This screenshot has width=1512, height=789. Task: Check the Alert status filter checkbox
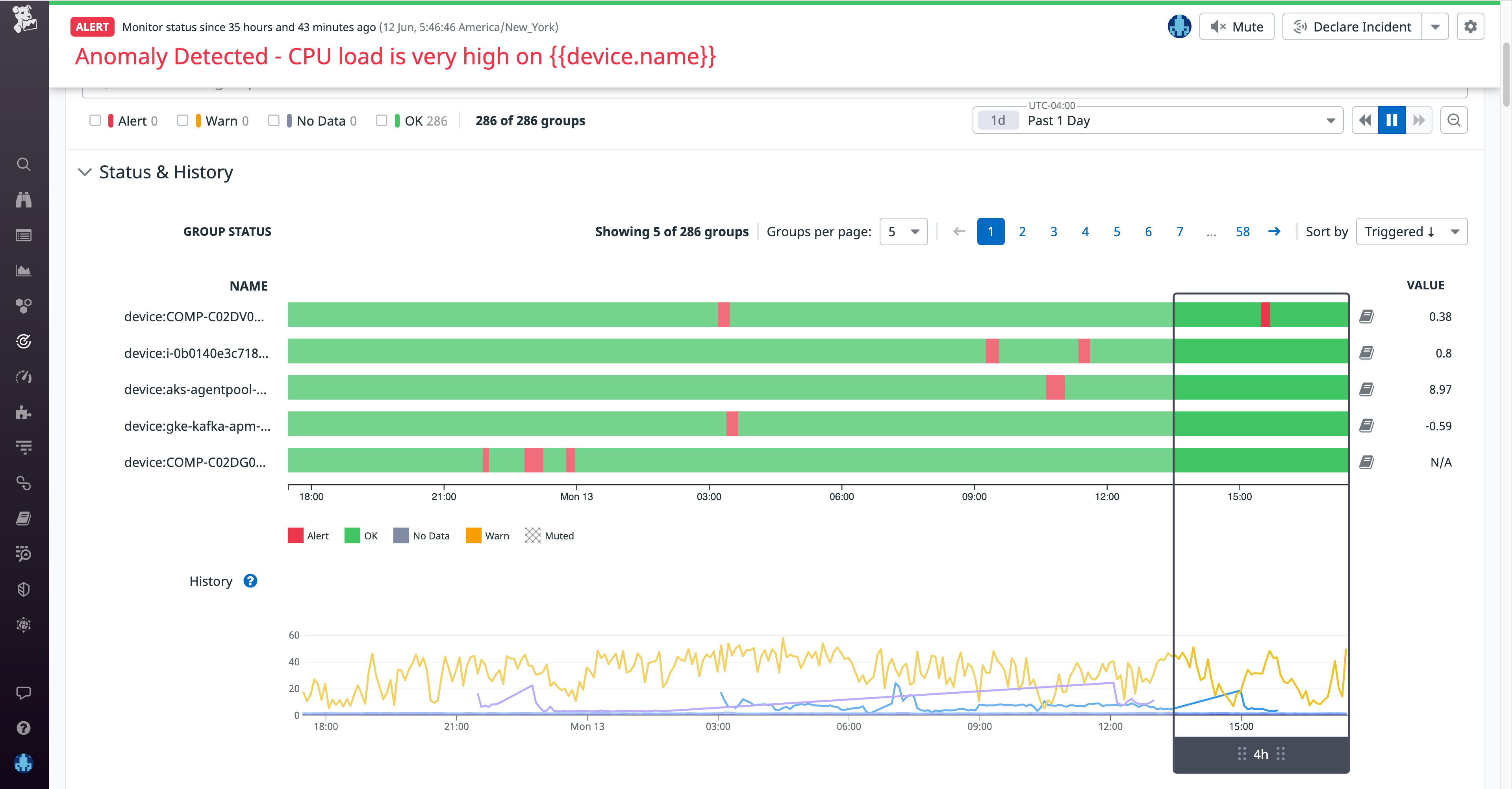pyautogui.click(x=96, y=120)
